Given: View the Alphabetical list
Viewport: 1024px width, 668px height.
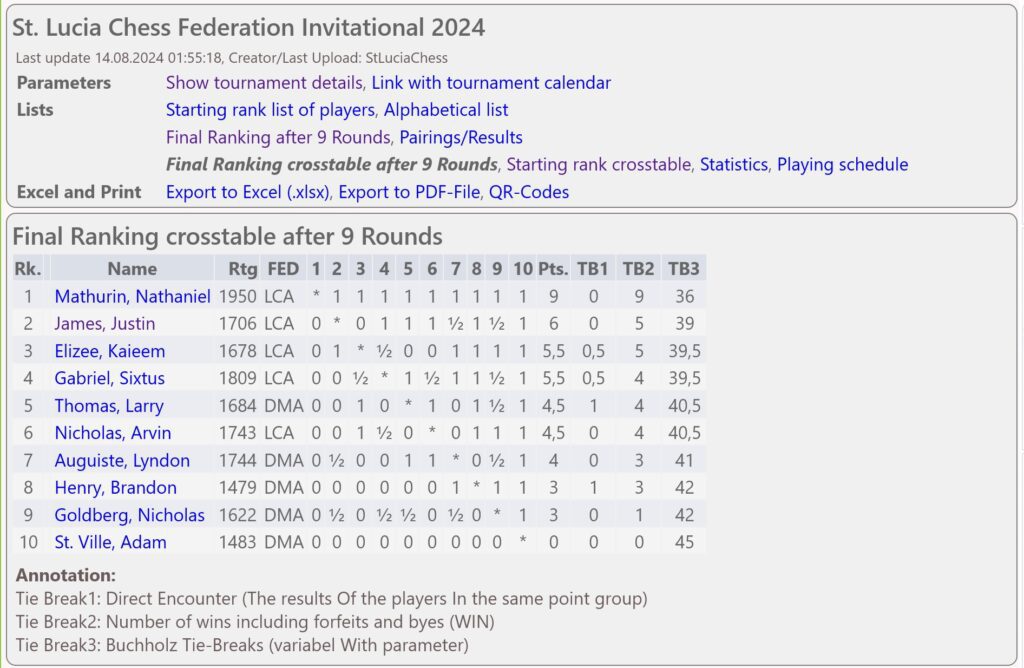Looking at the screenshot, I should click(x=445, y=110).
